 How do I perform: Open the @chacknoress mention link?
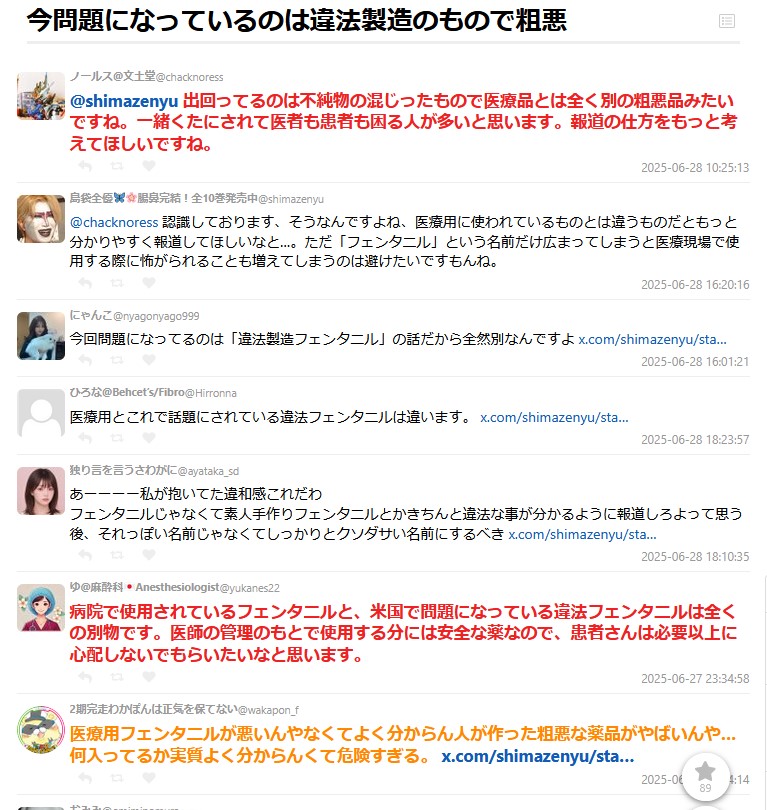(114, 222)
